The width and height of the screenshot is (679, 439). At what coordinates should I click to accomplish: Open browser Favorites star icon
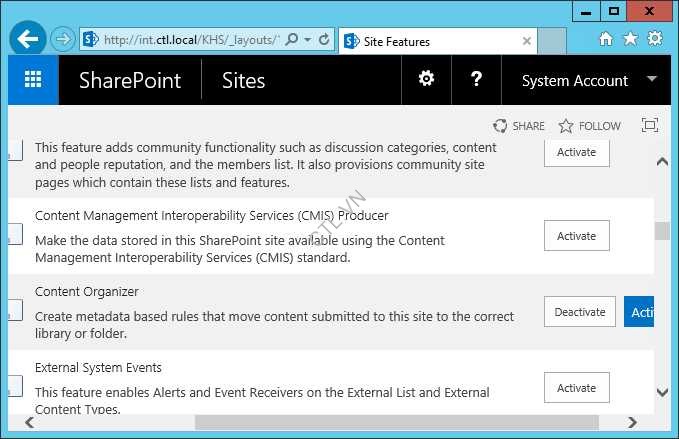tap(630, 39)
